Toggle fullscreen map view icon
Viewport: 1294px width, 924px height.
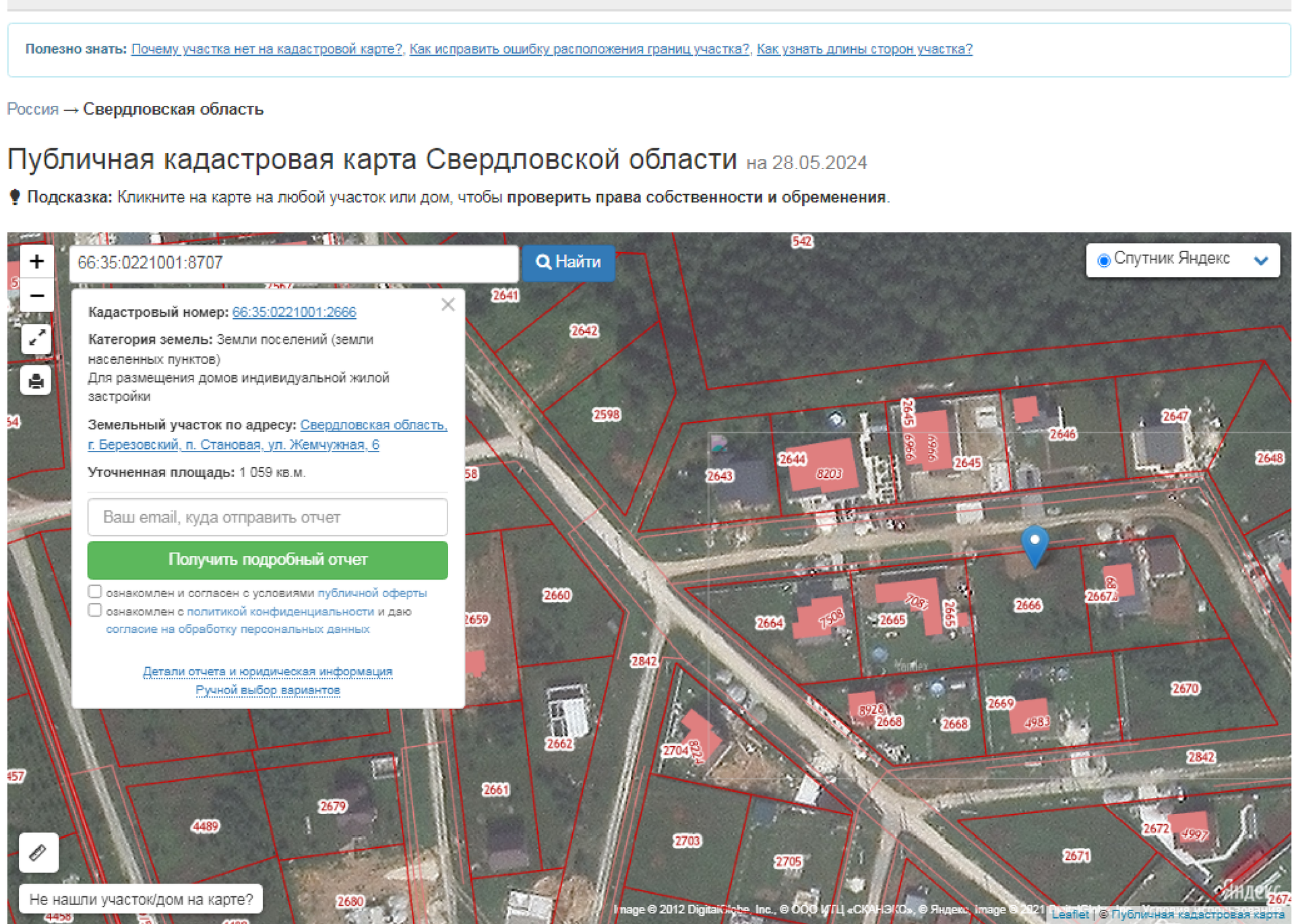pos(36,338)
